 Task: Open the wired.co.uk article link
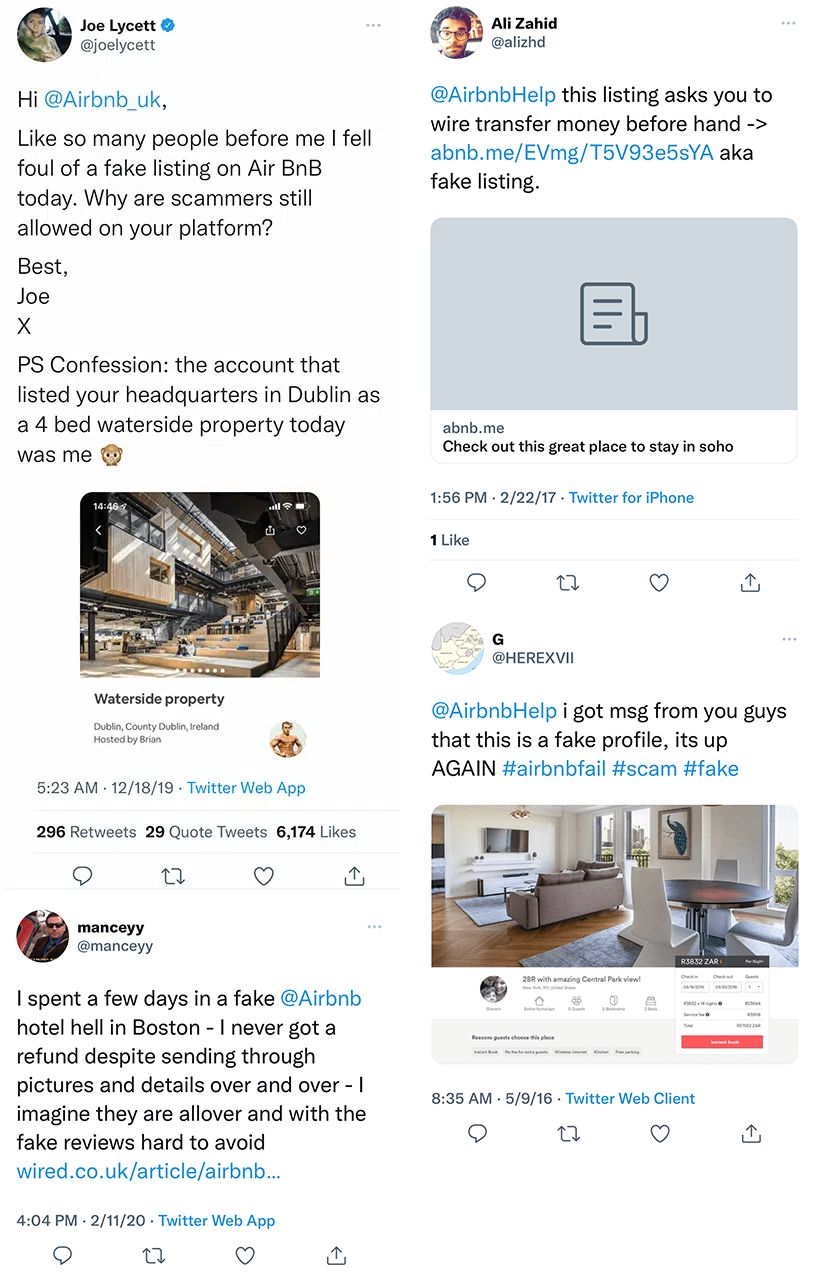(149, 1171)
